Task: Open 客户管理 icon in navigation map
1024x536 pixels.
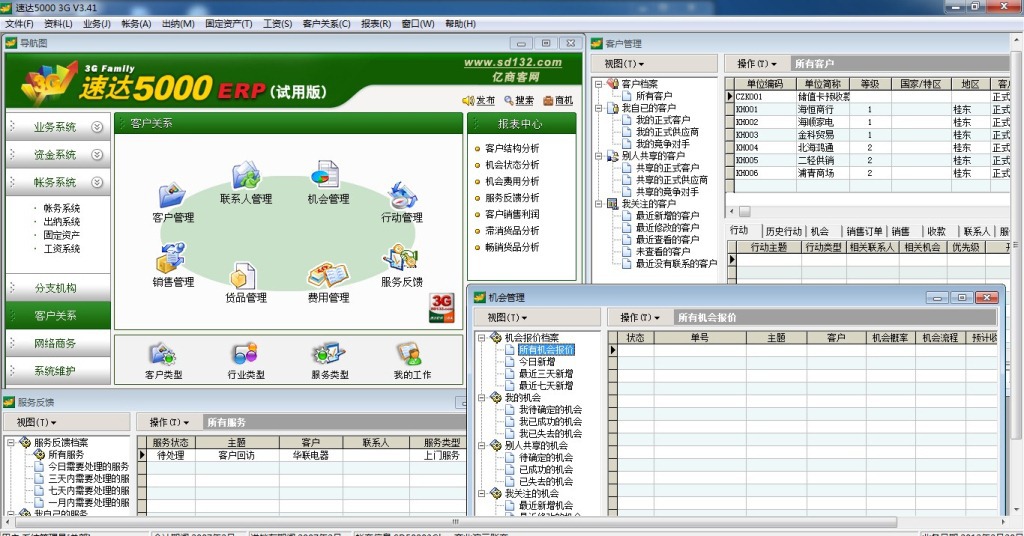Action: [172, 197]
